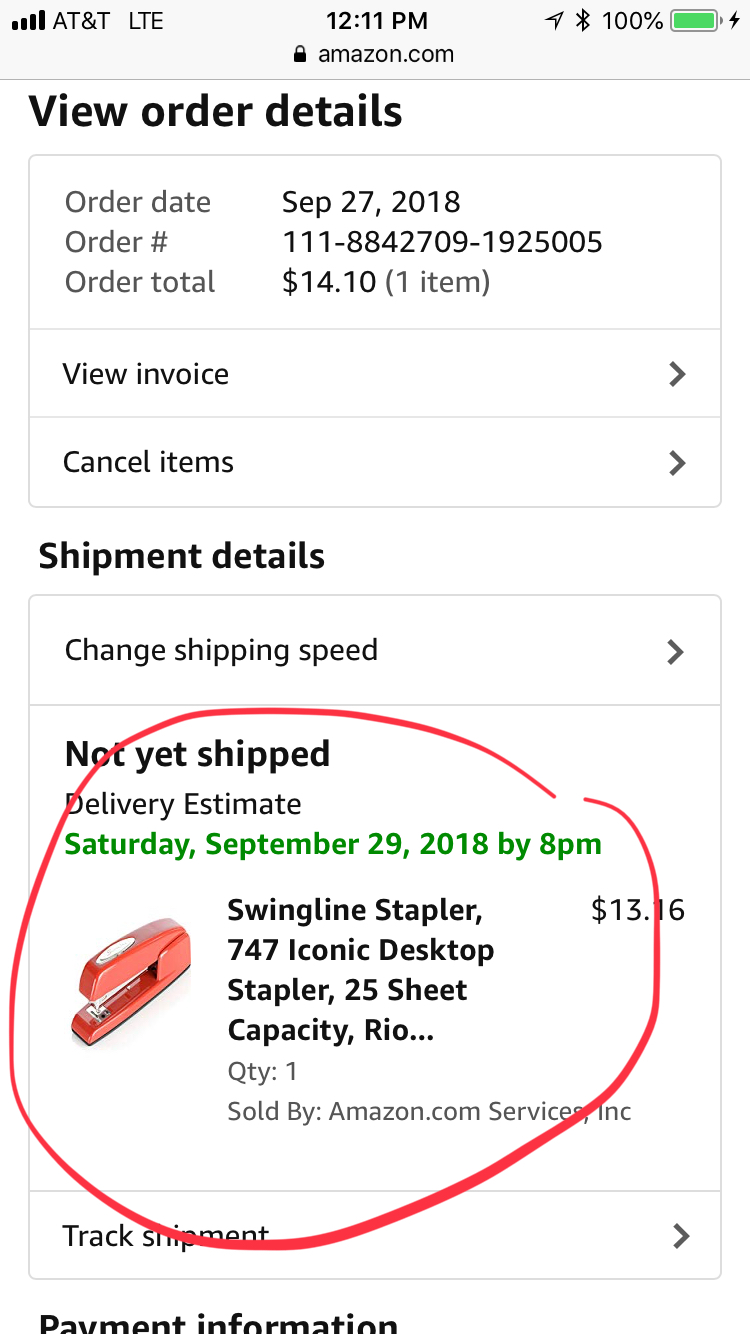This screenshot has height=1334, width=750.
Task: Open Track shipment
Action: pyautogui.click(x=165, y=1236)
